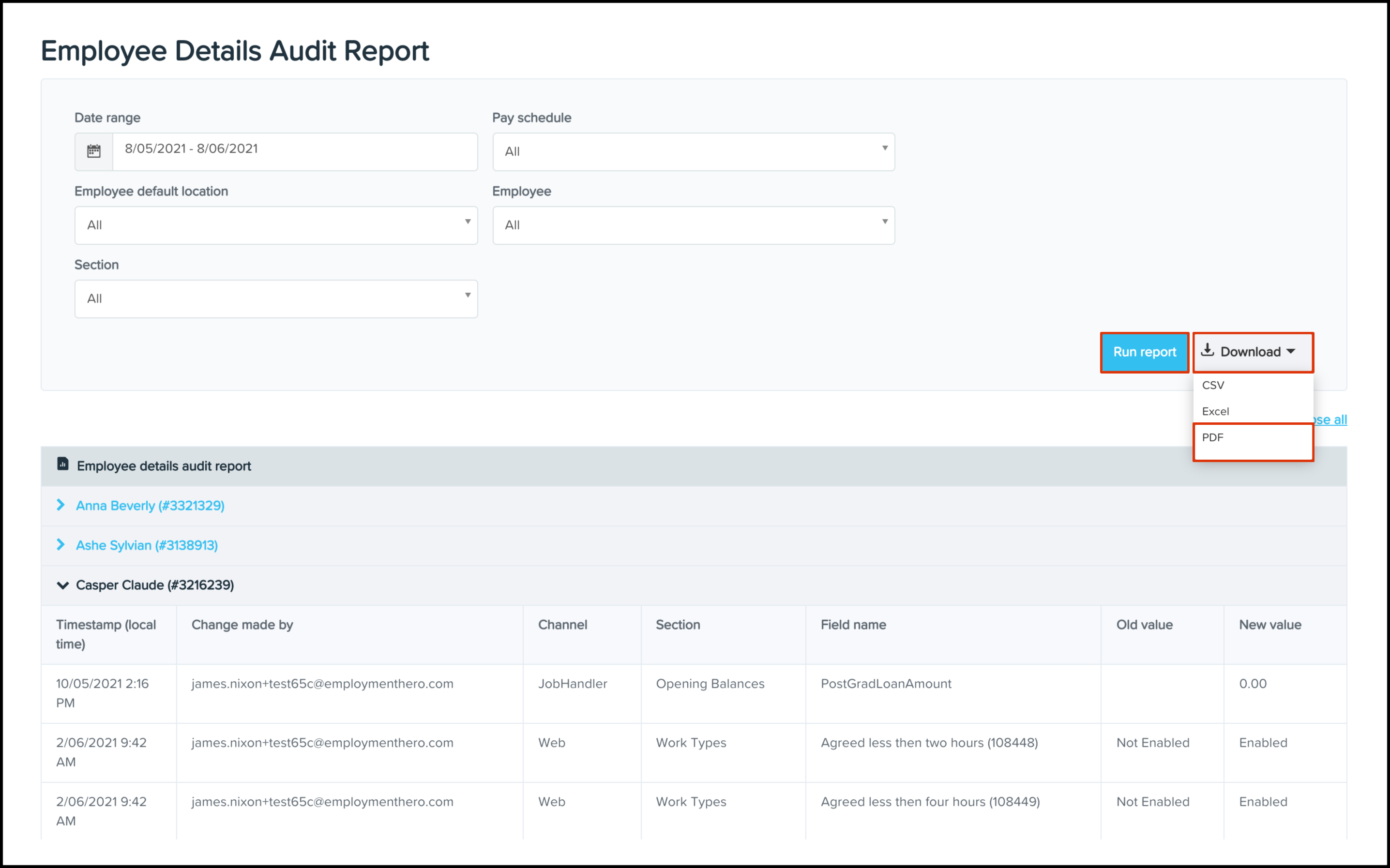This screenshot has height=868, width=1390.
Task: Open Anna Beverly (#3321329) employee link
Action: [x=150, y=506]
